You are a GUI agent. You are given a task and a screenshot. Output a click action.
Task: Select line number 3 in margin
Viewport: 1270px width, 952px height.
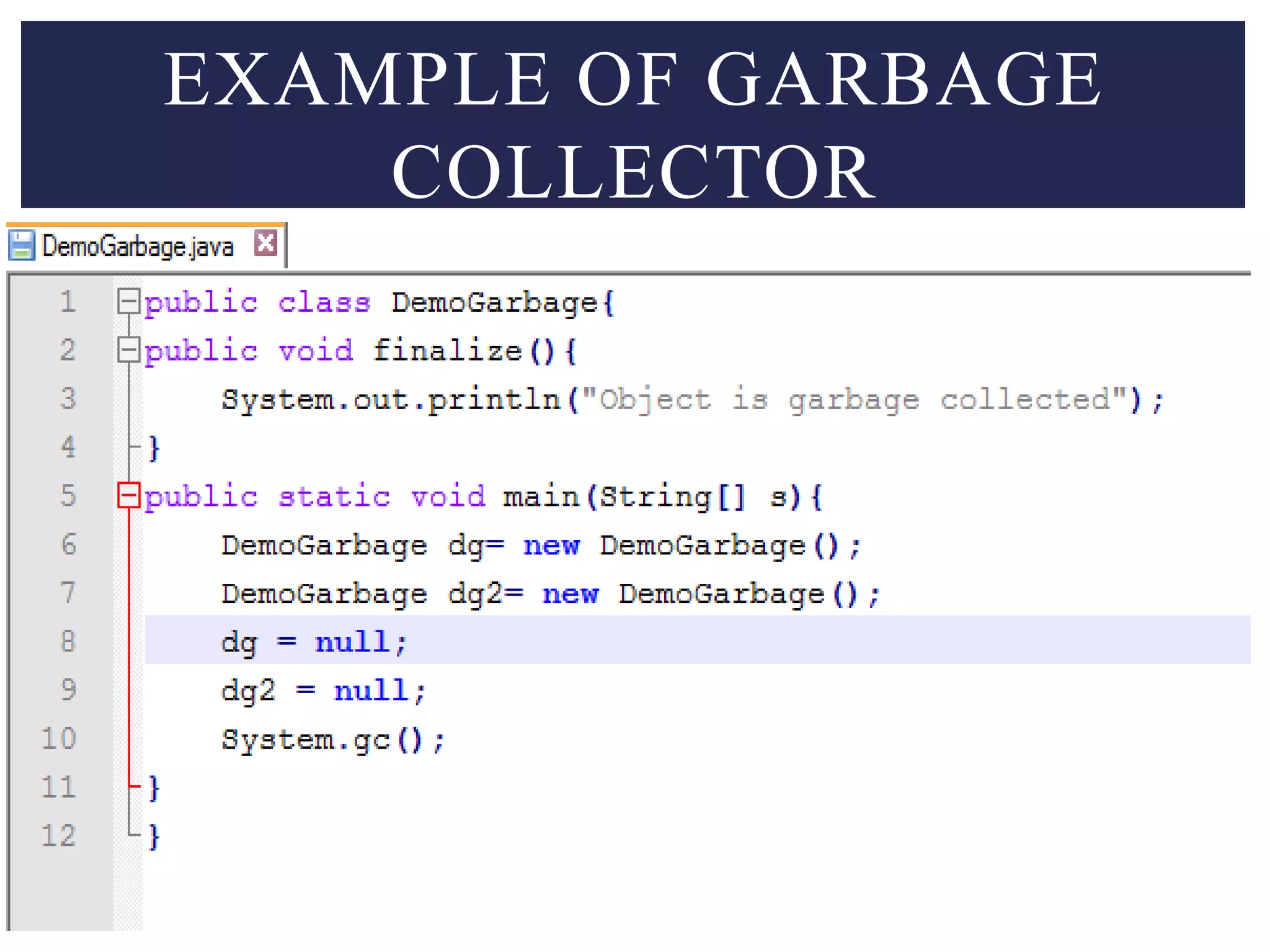(68, 399)
